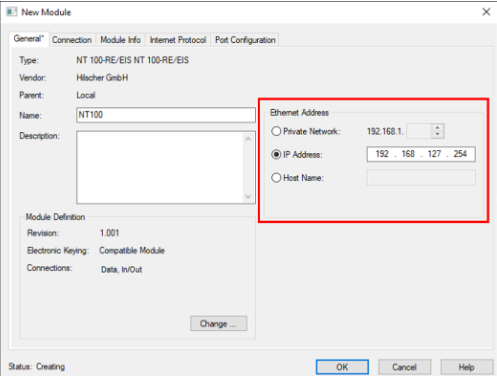Click the Module Definition group label
497x376 pixels.
coord(55,217)
